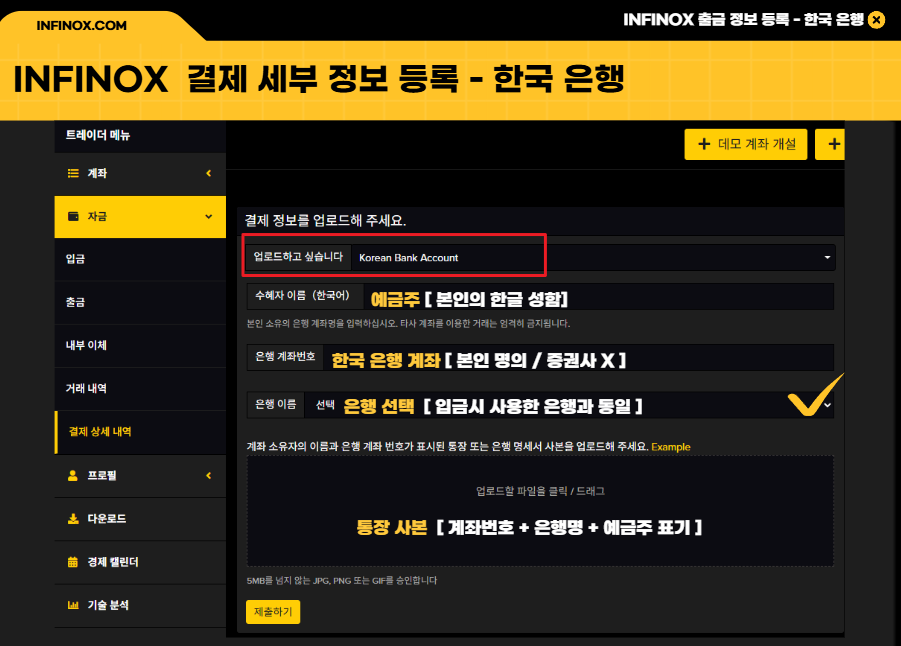Expand the 계좌 menu chevron

209,173
